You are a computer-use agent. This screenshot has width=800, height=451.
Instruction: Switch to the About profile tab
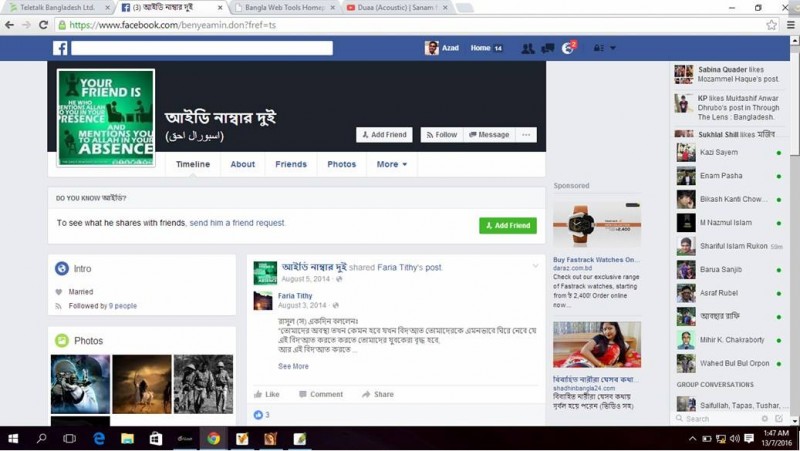[242, 164]
